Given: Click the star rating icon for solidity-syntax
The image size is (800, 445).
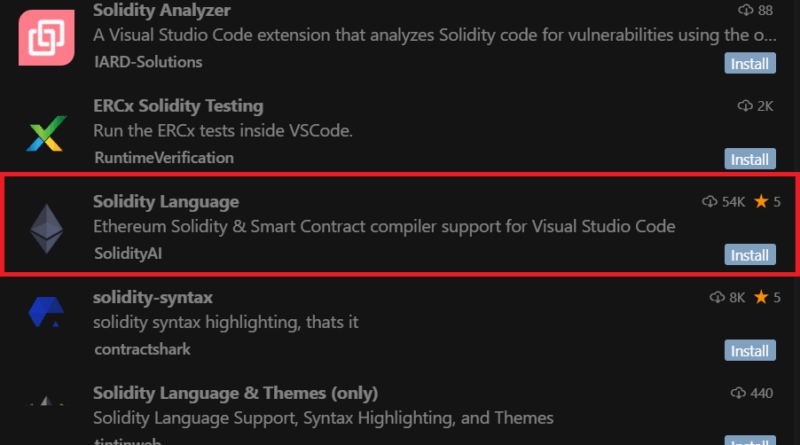Looking at the screenshot, I should (761, 297).
